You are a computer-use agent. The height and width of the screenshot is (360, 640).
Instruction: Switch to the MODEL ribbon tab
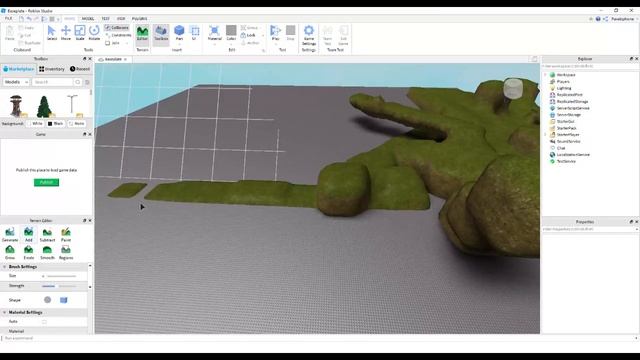[x=88, y=19]
